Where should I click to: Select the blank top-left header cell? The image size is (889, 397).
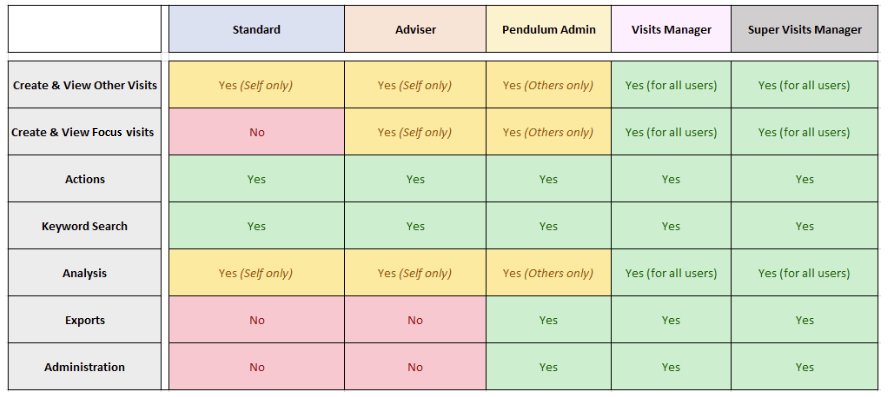tap(84, 29)
